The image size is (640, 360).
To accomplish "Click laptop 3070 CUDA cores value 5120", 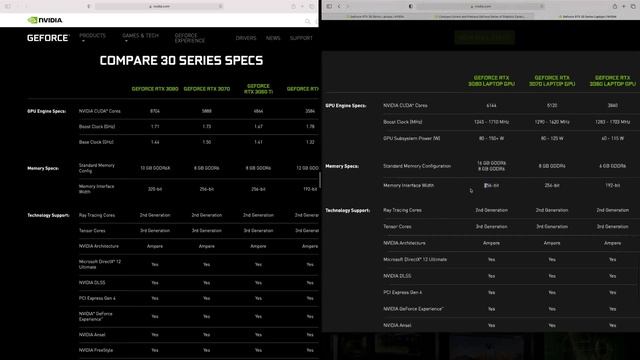I will tap(552, 105).
